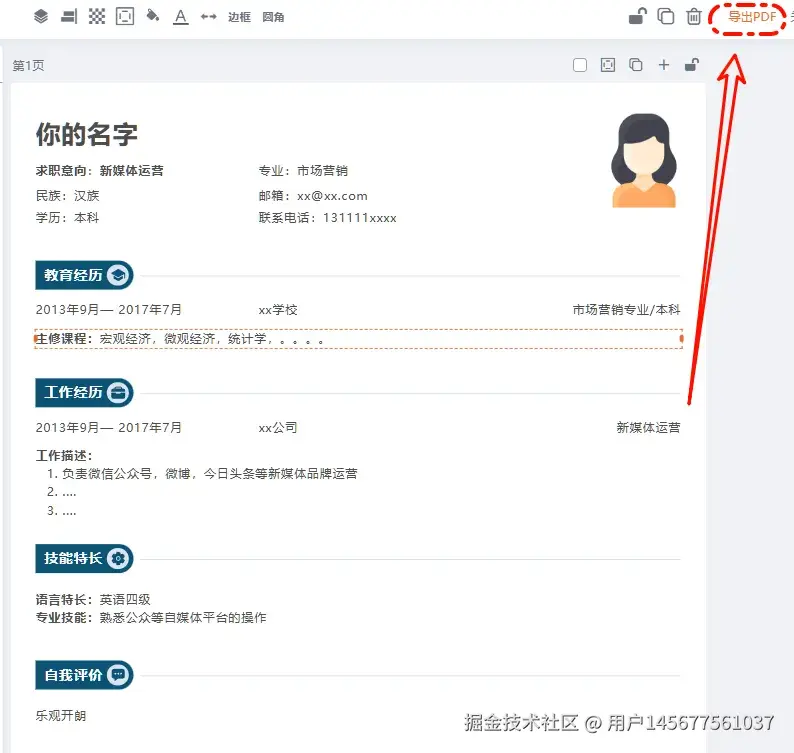Select the 市场营销专业/本科 text
Screen dimensions: 794x753
[x=626, y=309]
